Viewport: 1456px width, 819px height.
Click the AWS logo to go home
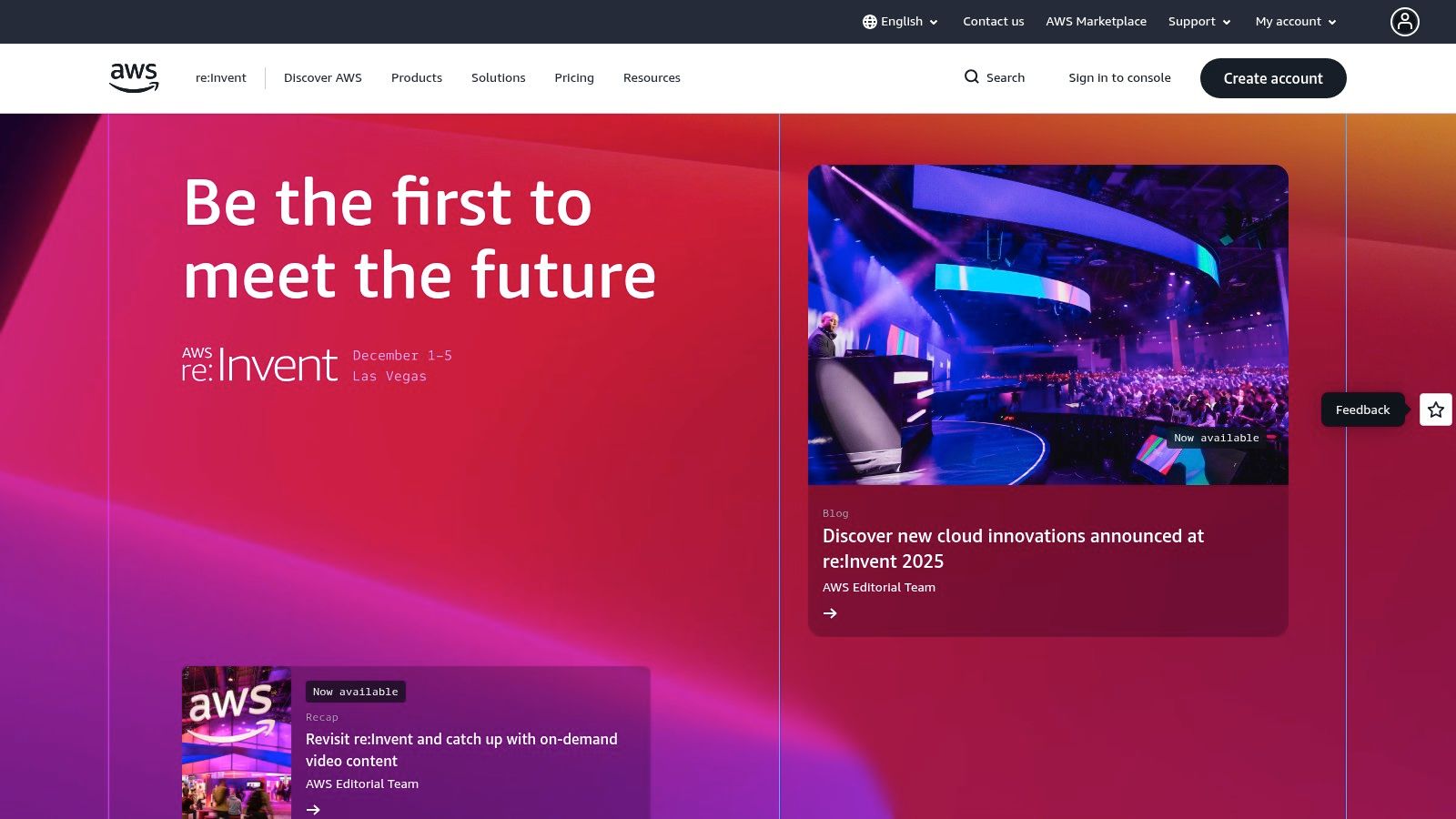(133, 77)
